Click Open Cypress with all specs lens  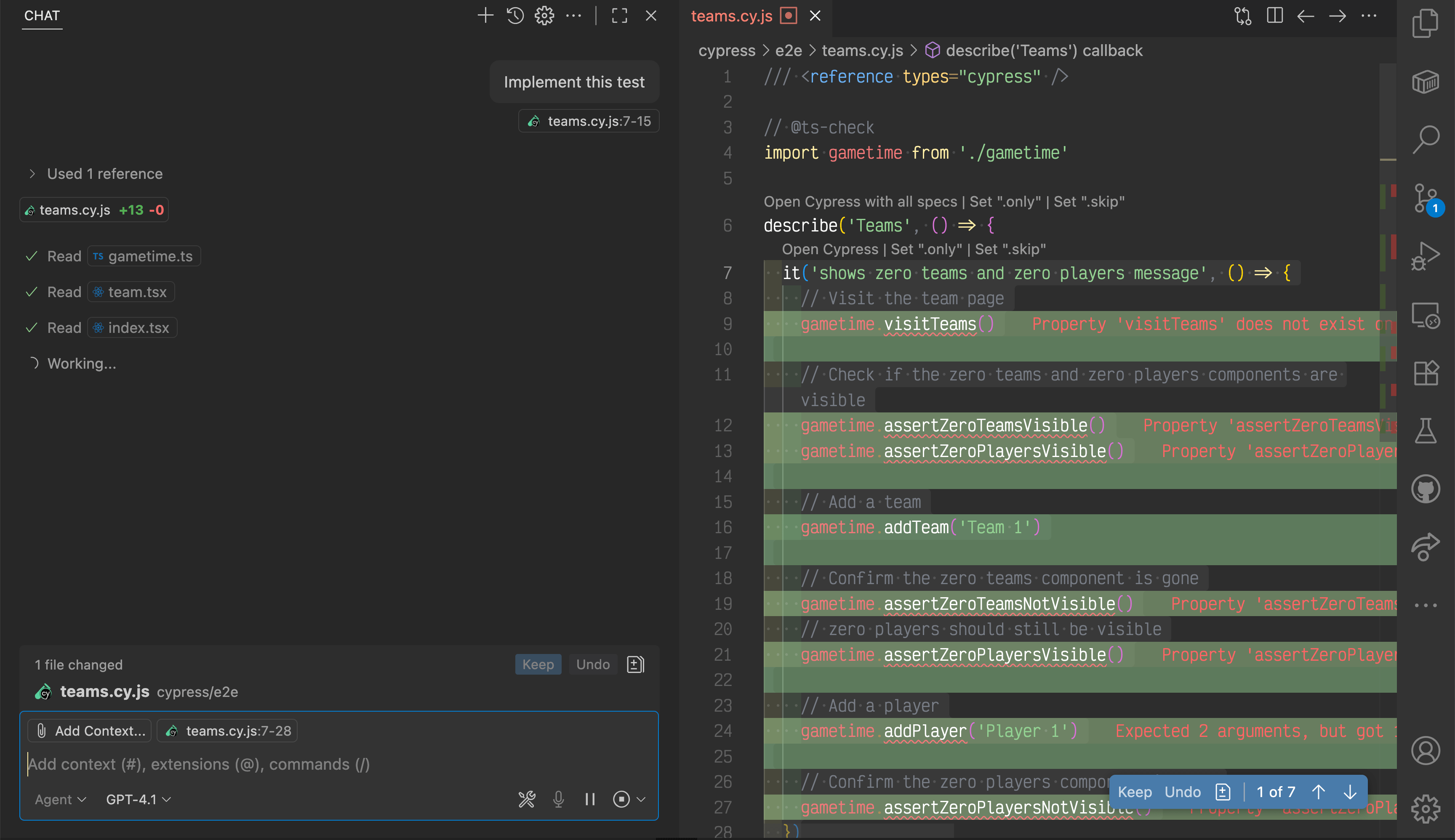tap(860, 201)
